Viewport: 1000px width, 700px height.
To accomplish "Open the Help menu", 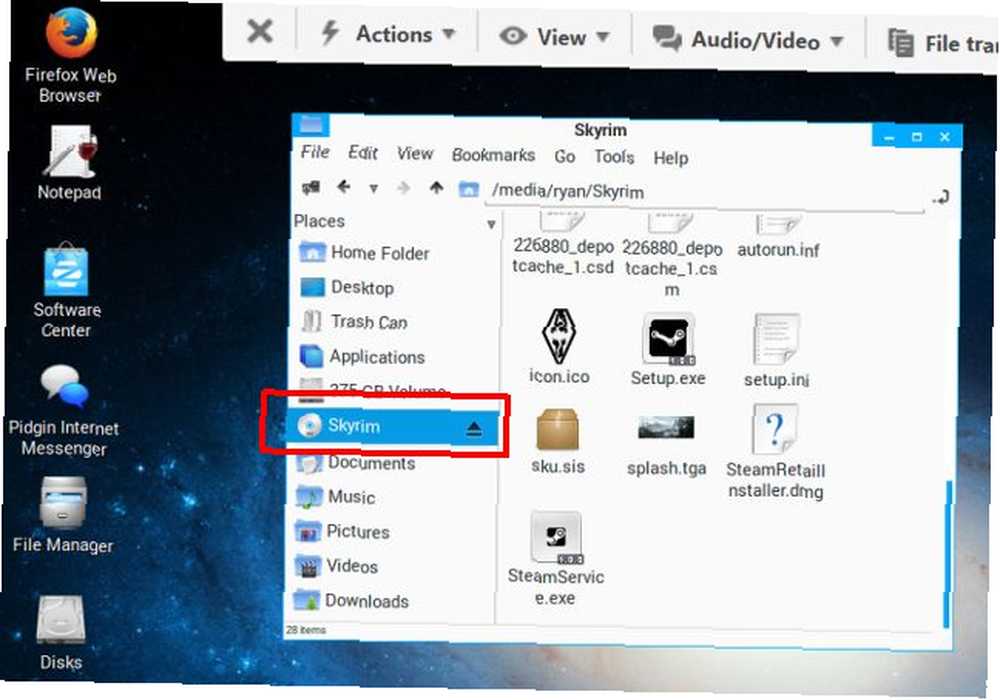I will pyautogui.click(x=670, y=158).
